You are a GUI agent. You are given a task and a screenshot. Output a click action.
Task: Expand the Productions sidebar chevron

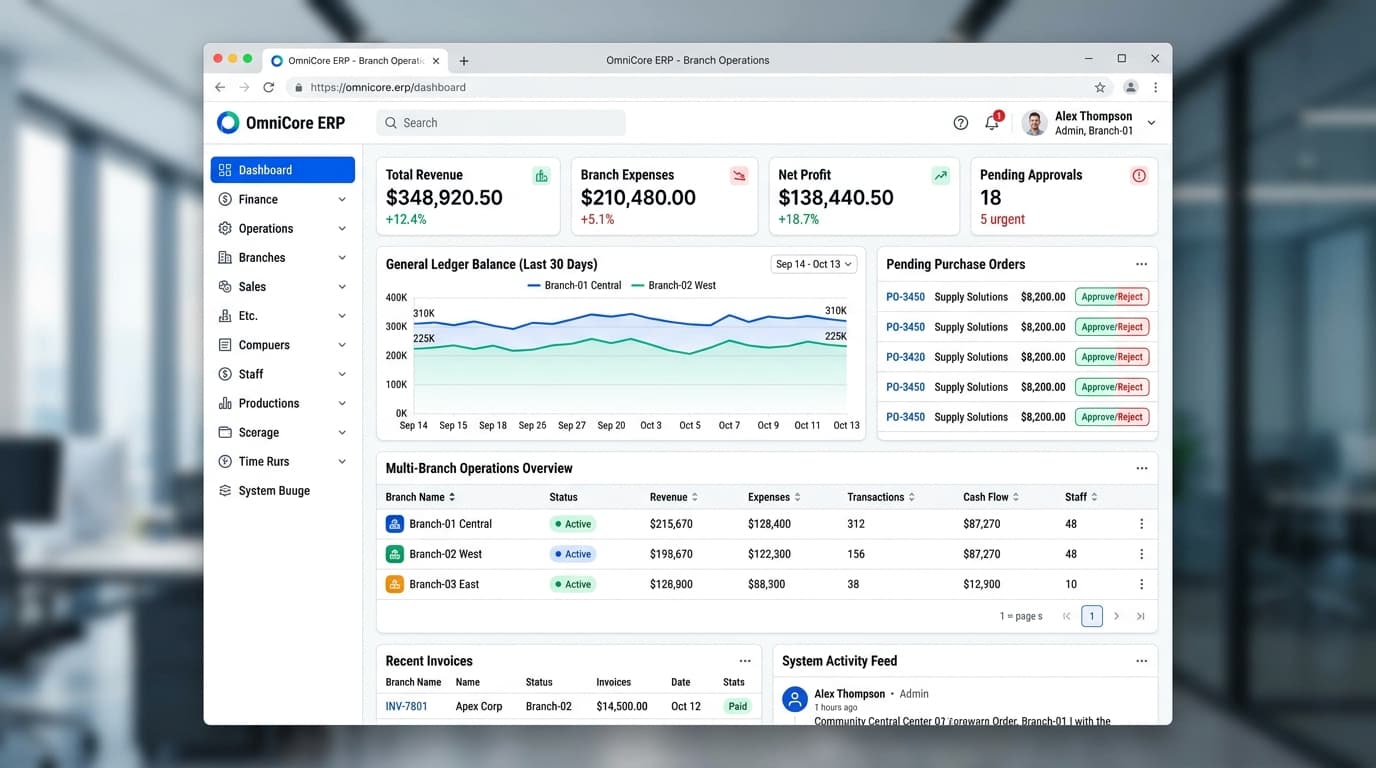pyautogui.click(x=342, y=404)
